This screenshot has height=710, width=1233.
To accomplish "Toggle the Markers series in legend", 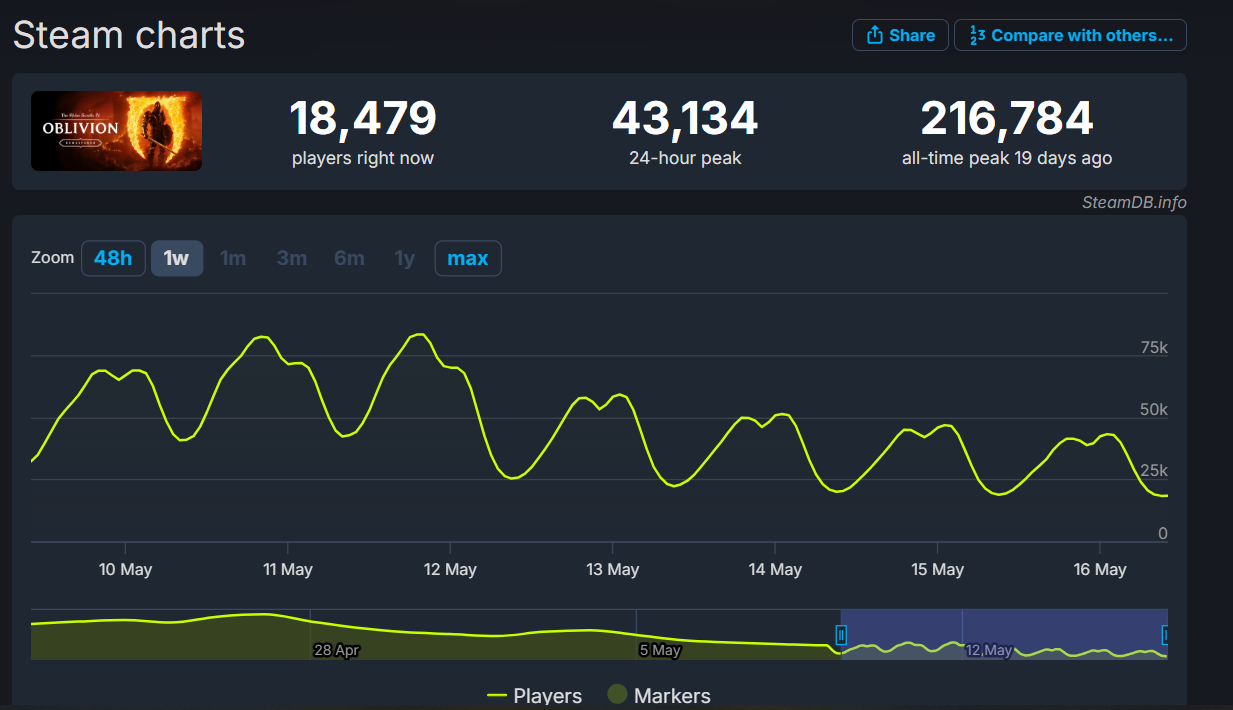I will pyautogui.click(x=660, y=695).
